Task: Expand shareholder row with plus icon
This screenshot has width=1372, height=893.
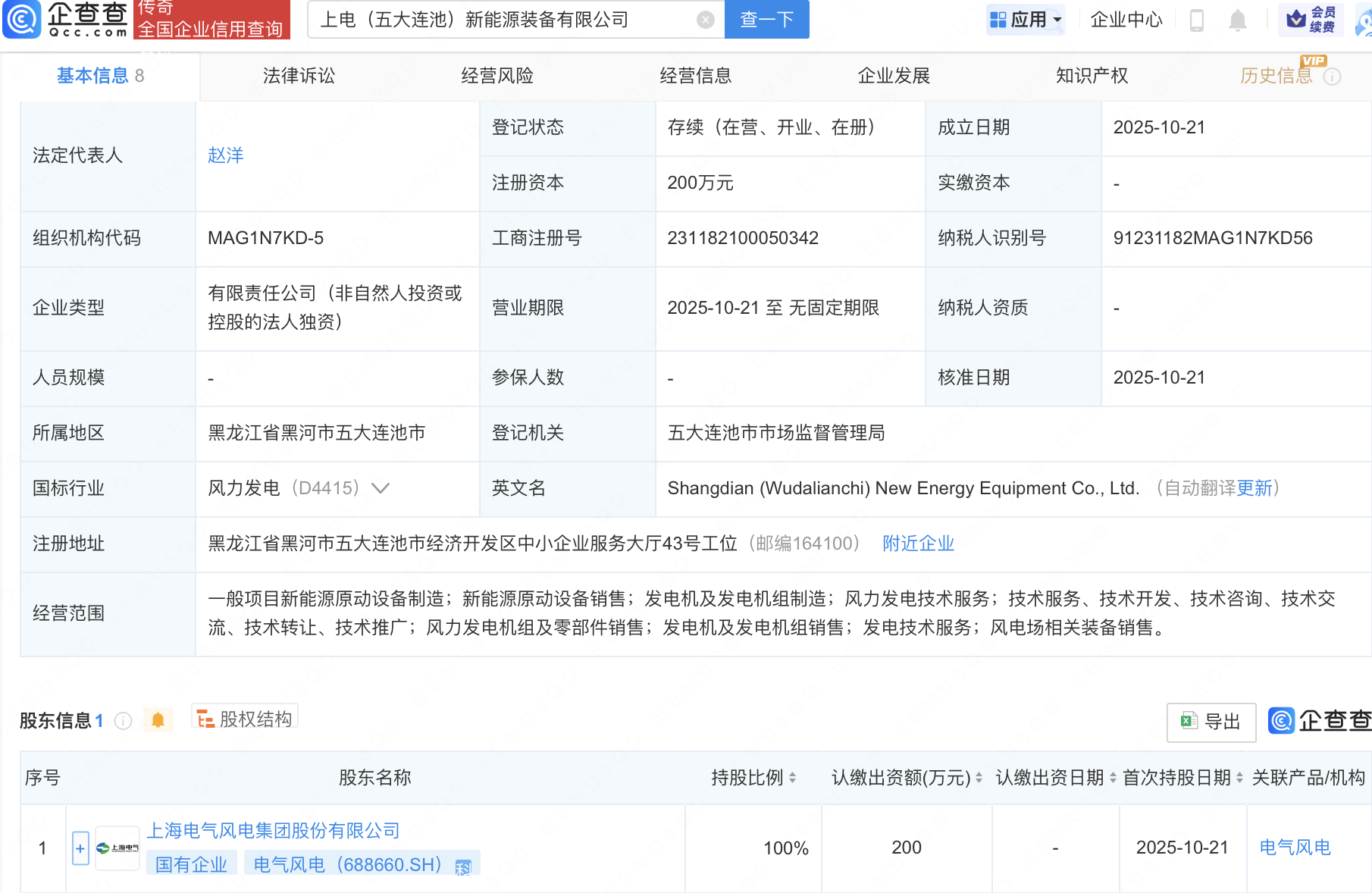Action: [80, 848]
